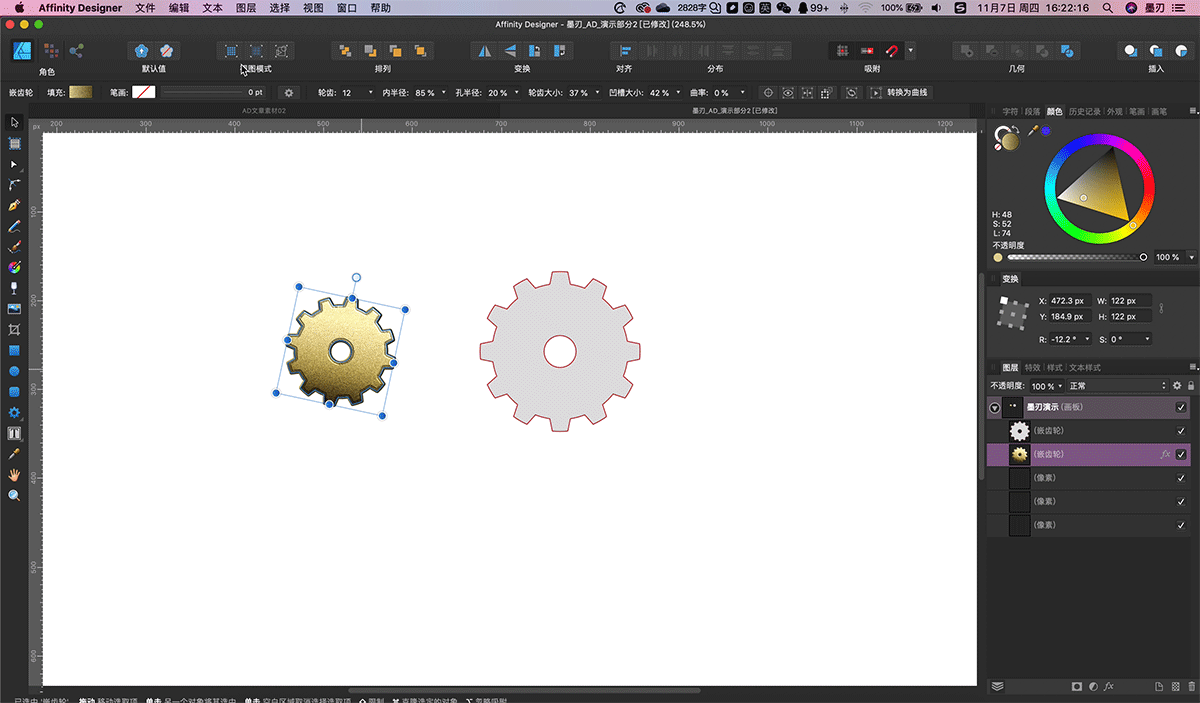
Task: Toggle visibility of 墨刃演示 artboard layer
Action: click(1181, 408)
